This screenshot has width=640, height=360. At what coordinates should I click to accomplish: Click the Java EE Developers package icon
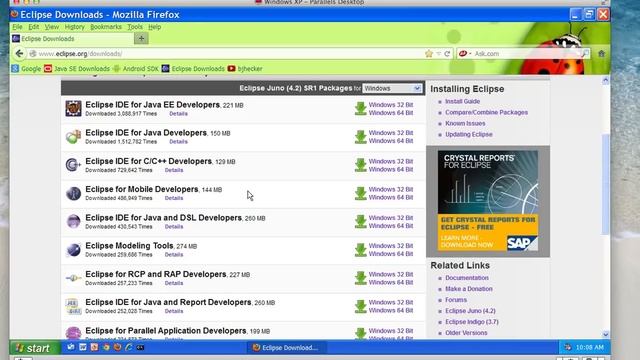coord(73,109)
